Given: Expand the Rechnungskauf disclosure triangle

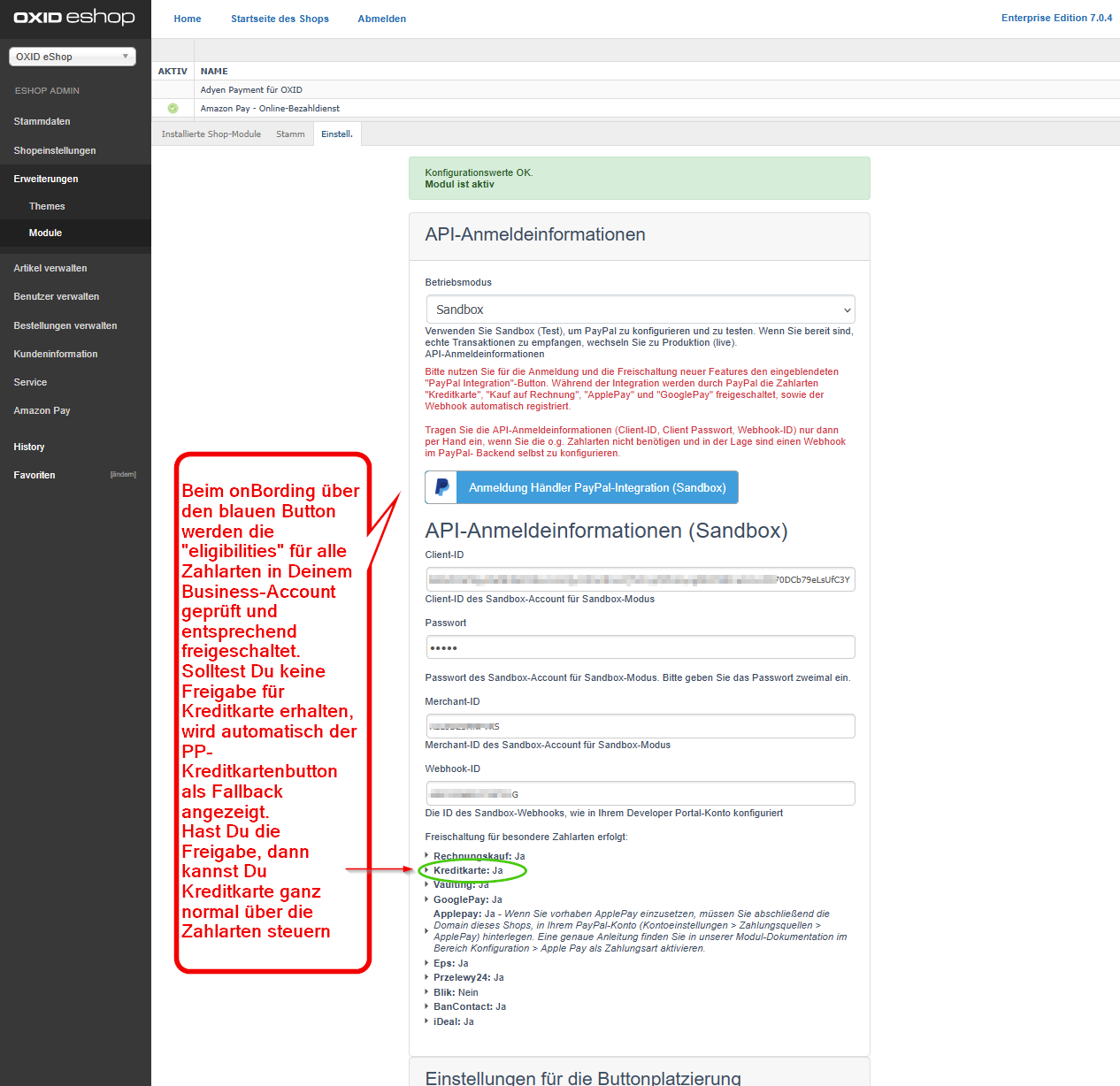Looking at the screenshot, I should pos(427,855).
